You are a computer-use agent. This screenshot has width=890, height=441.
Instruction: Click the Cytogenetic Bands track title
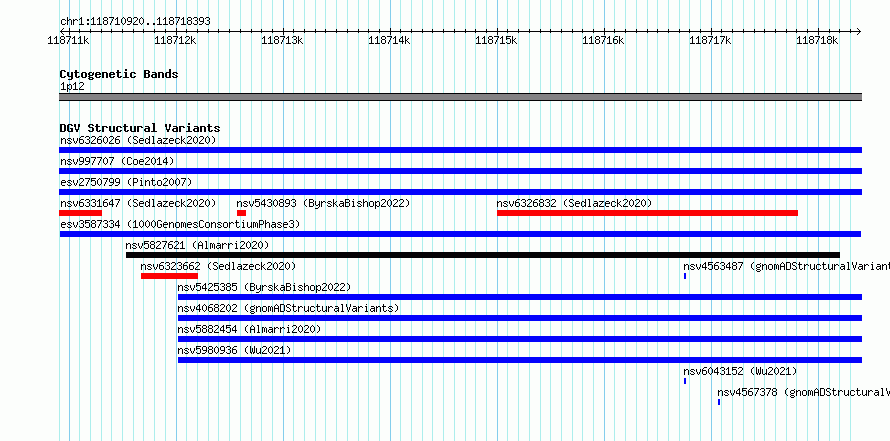(x=119, y=74)
